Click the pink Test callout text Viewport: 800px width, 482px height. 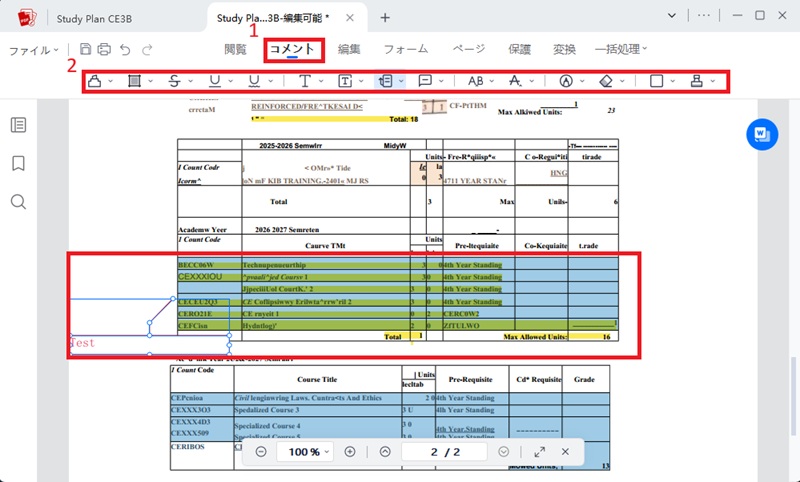(82, 343)
